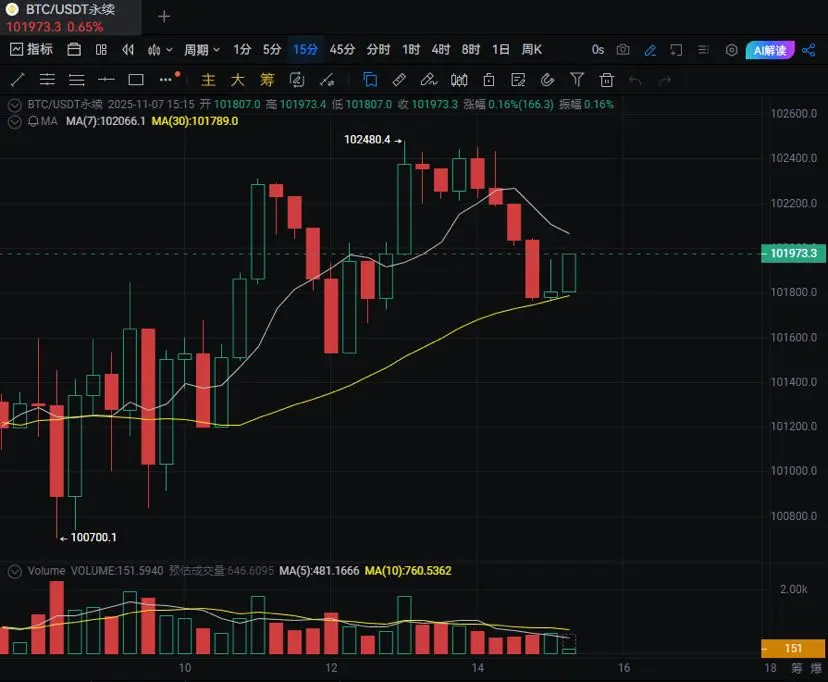The image size is (828, 682).
Task: Open the list menu icon in top toolbar
Action: tap(703, 50)
